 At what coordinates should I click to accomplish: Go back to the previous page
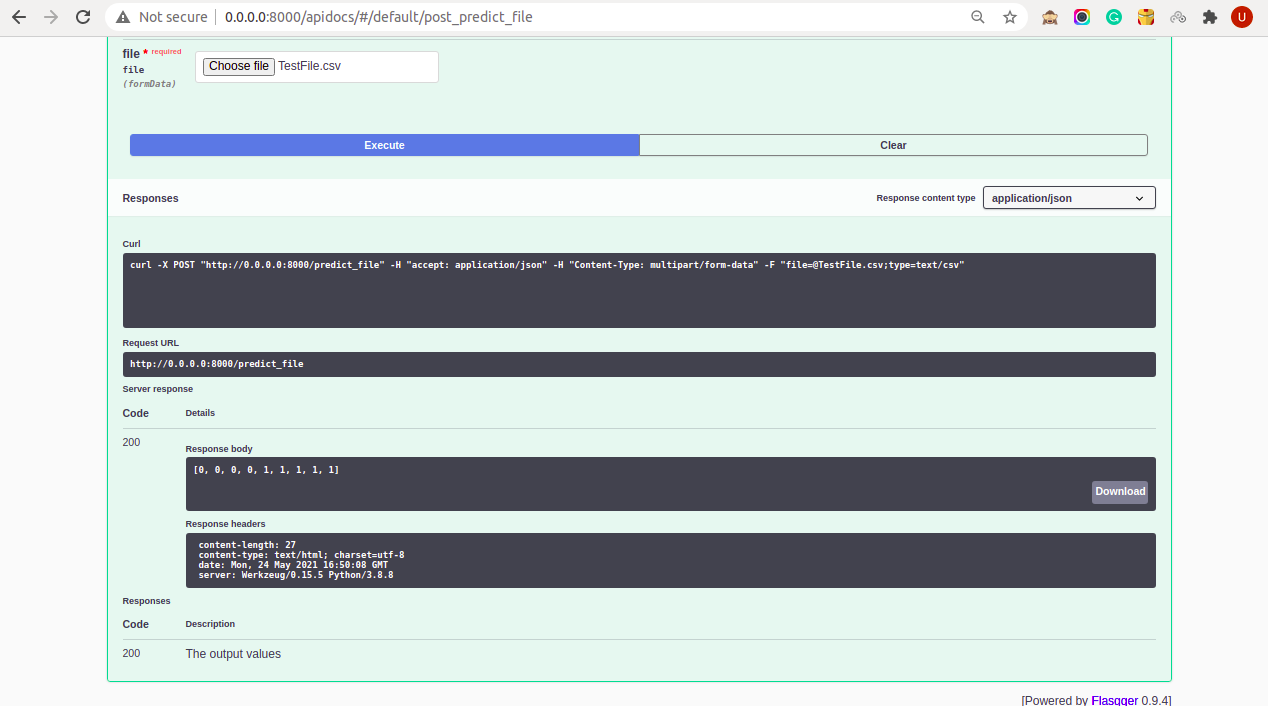19,17
